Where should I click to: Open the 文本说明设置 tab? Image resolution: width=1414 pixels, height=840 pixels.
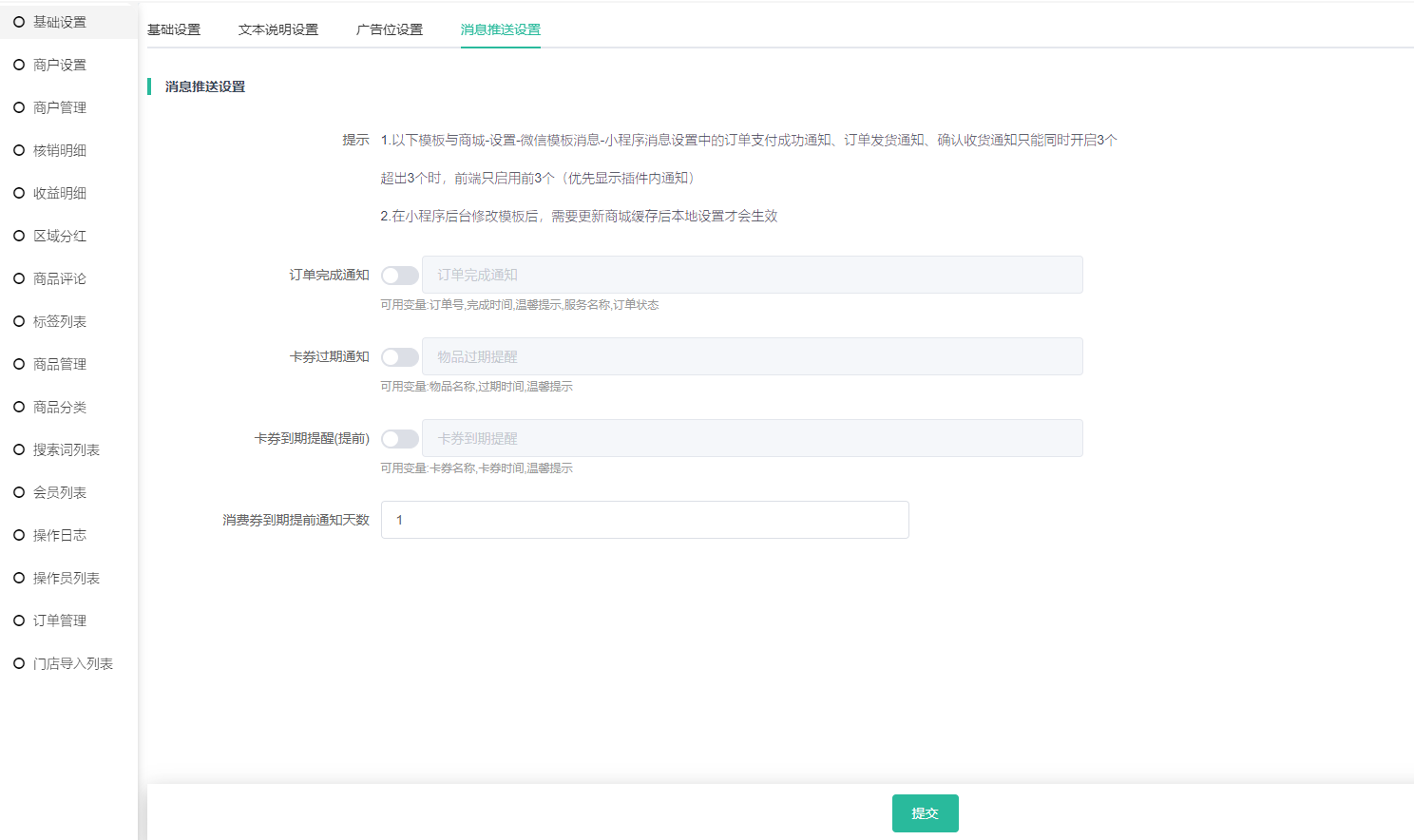(x=278, y=29)
